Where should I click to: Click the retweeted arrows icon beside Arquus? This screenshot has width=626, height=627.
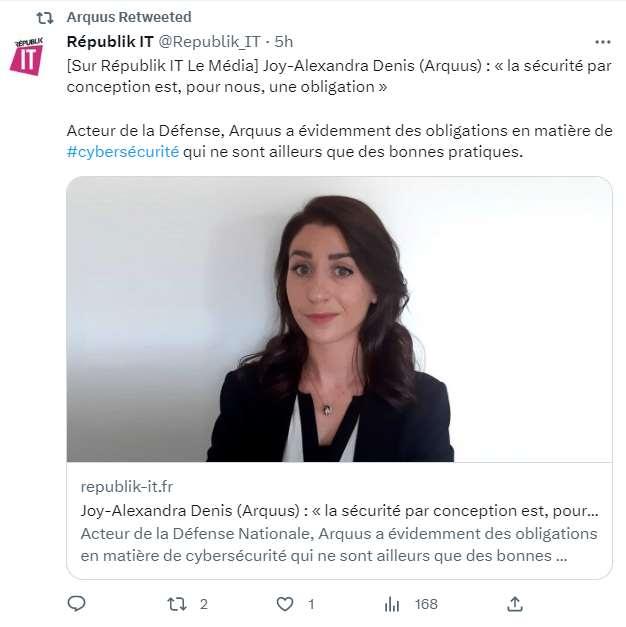45,18
